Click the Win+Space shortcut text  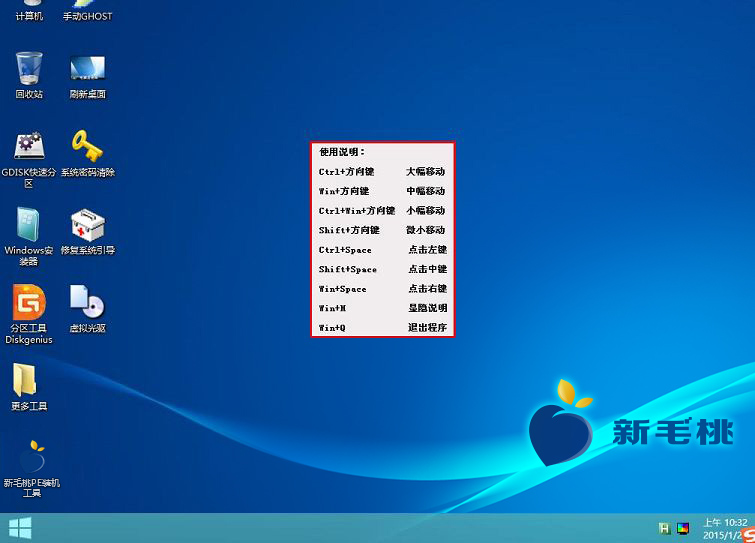342,289
